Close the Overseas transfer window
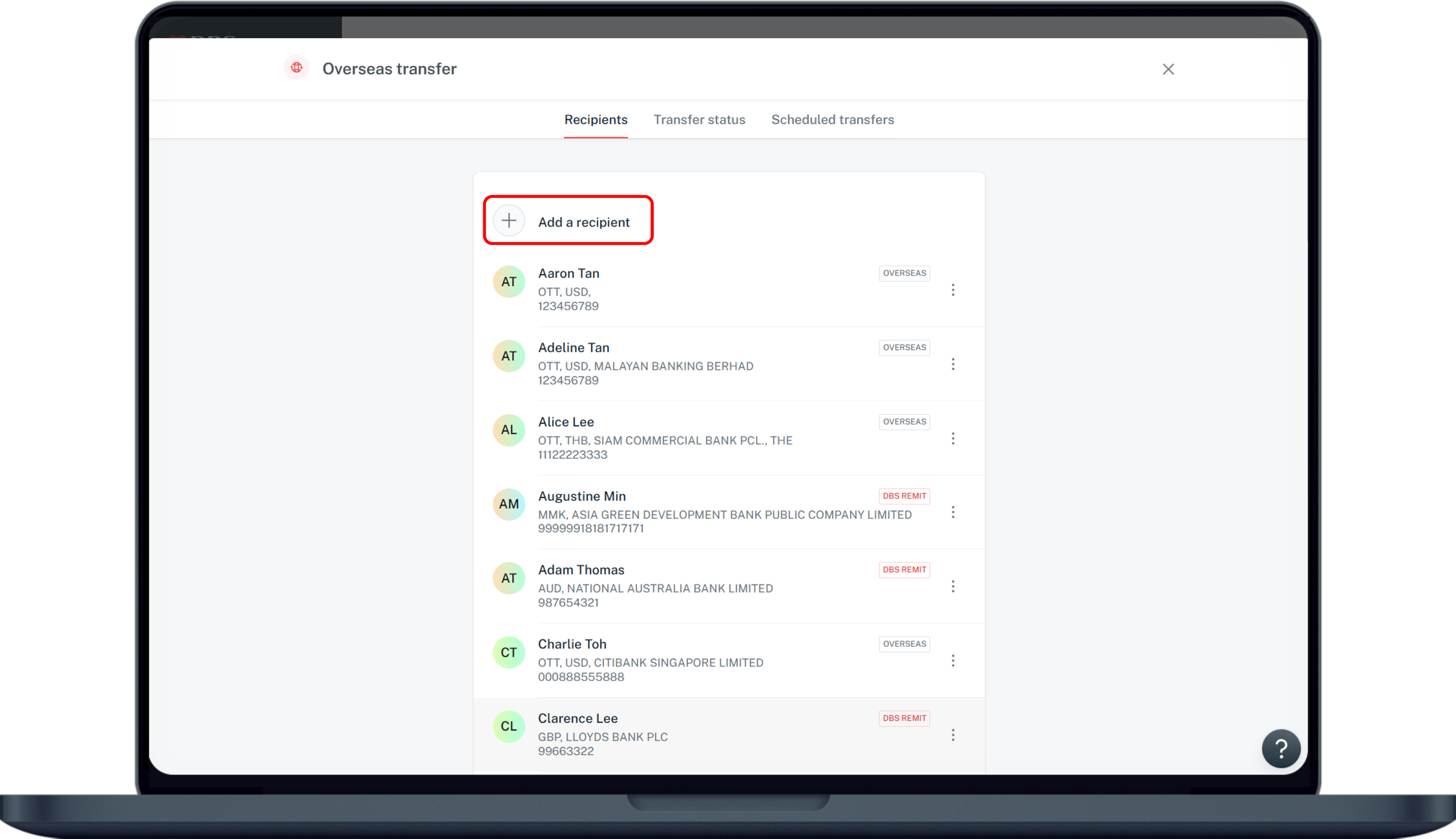The height and width of the screenshot is (839, 1456). click(x=1168, y=69)
